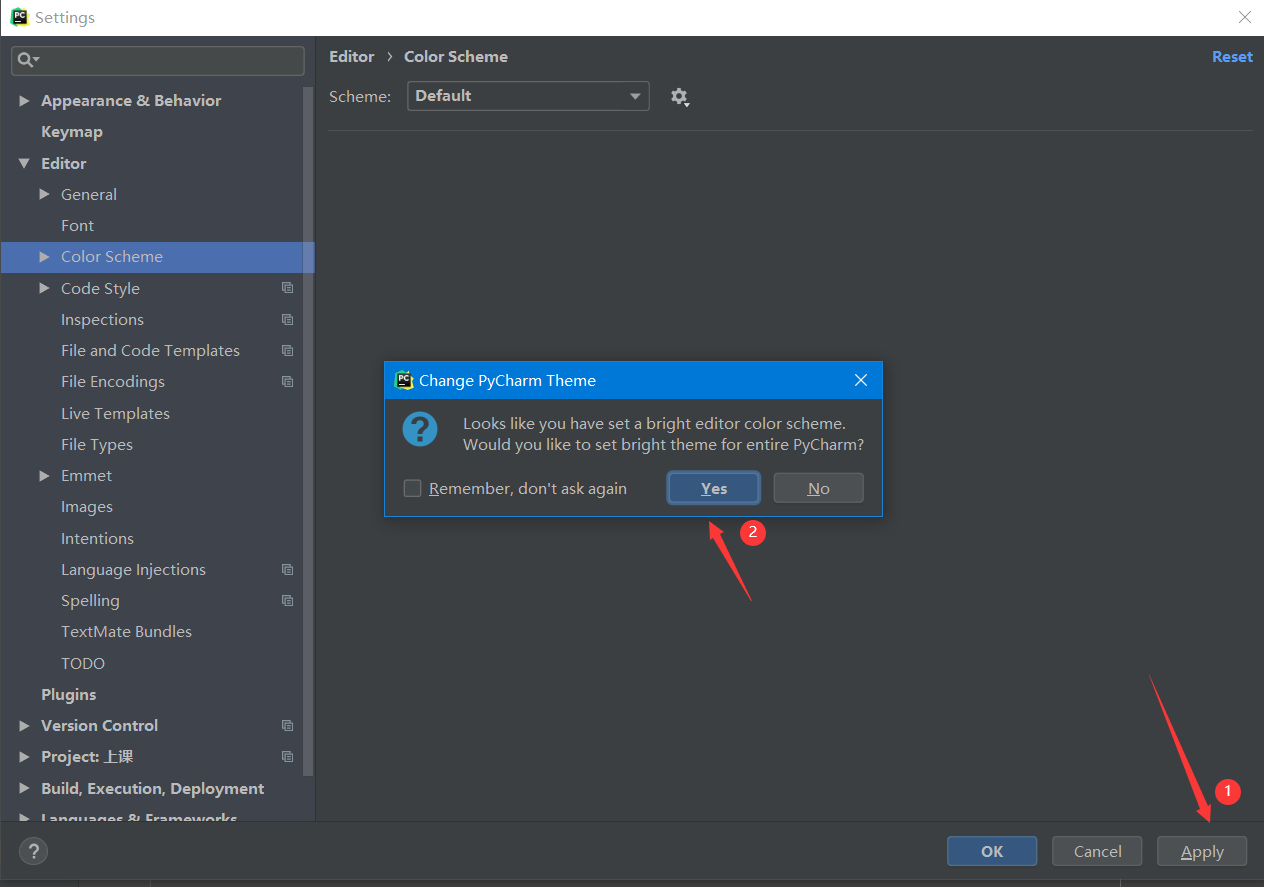This screenshot has width=1264, height=887.
Task: Click Yes to set bright theme
Action: pyautogui.click(x=714, y=488)
